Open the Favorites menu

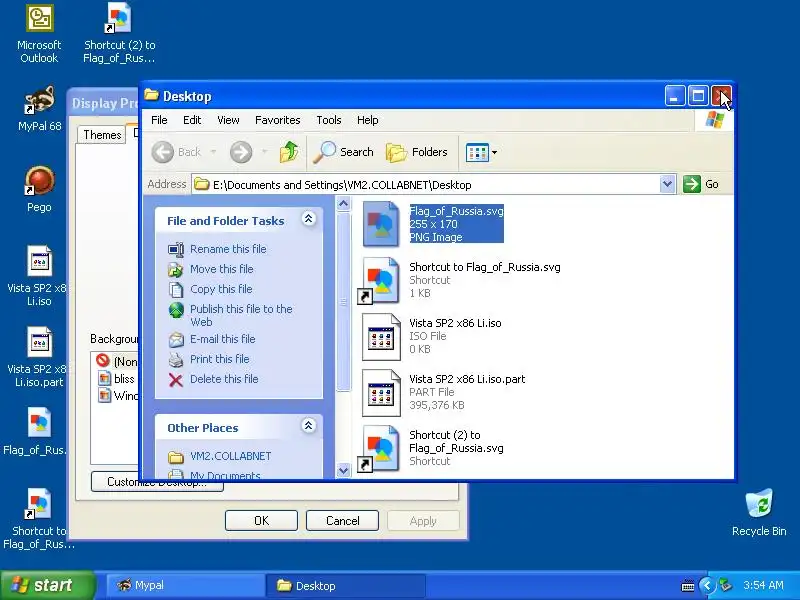coord(278,120)
